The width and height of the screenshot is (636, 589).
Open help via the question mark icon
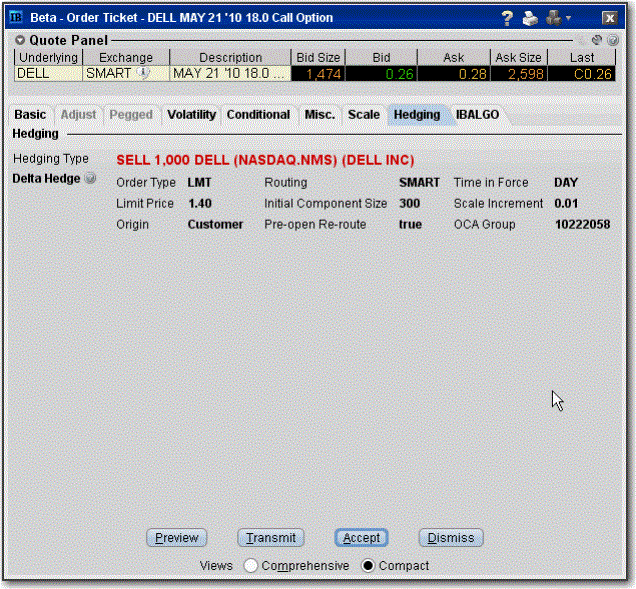tap(507, 18)
